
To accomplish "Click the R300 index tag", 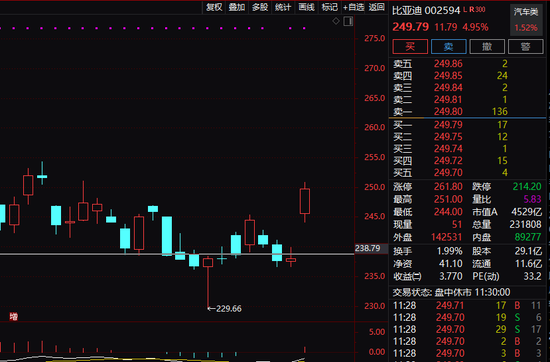I will [x=477, y=9].
